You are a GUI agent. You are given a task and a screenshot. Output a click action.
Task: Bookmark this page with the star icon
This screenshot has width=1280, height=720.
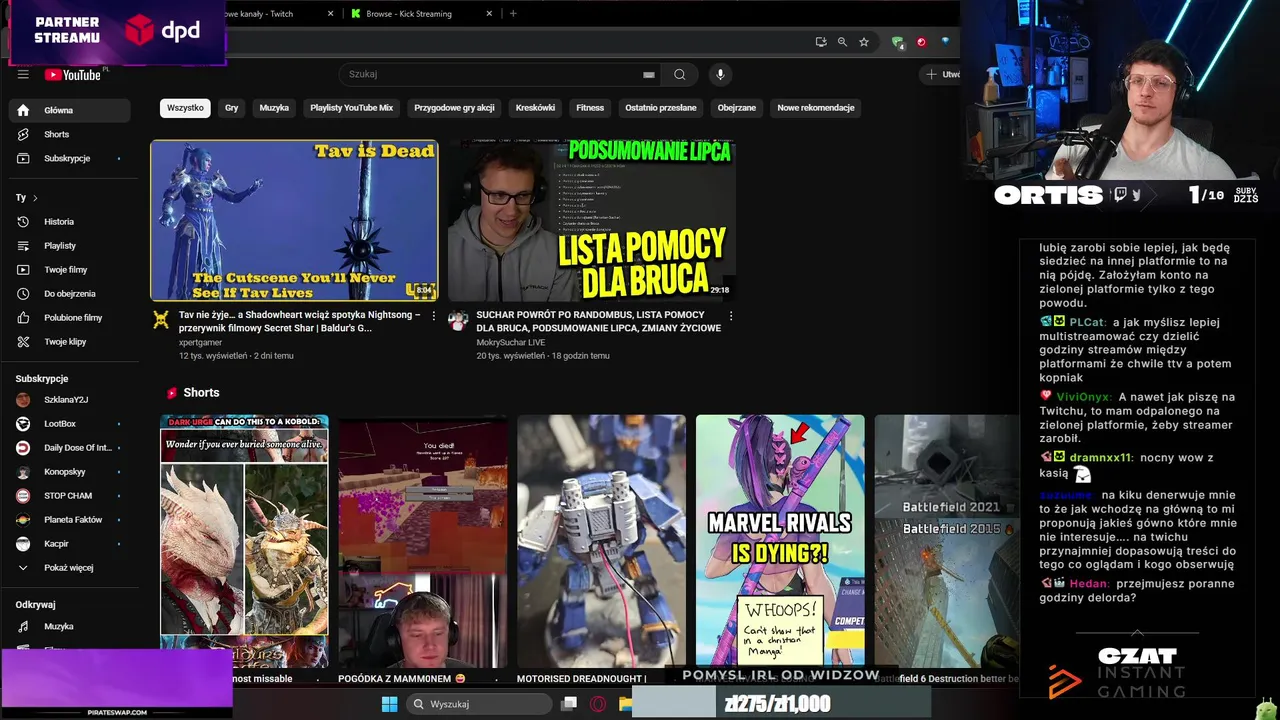(864, 42)
